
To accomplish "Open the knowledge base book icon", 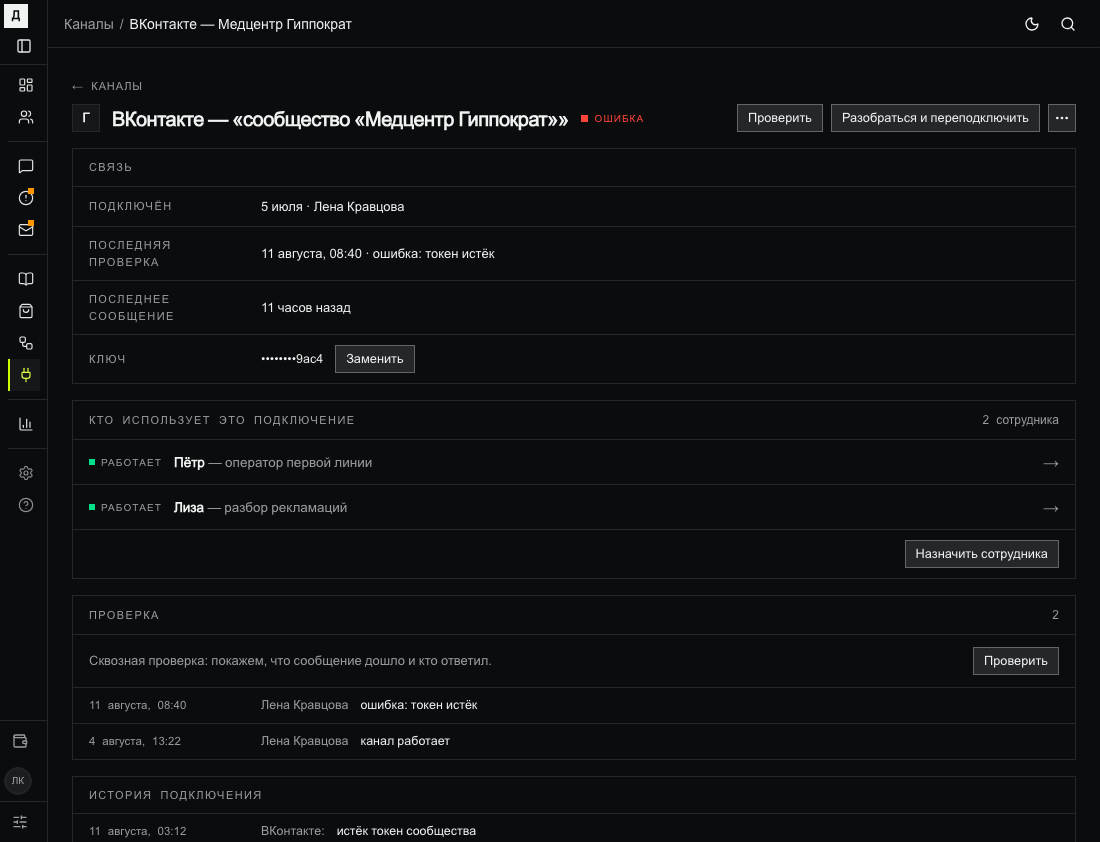I will pos(26,279).
